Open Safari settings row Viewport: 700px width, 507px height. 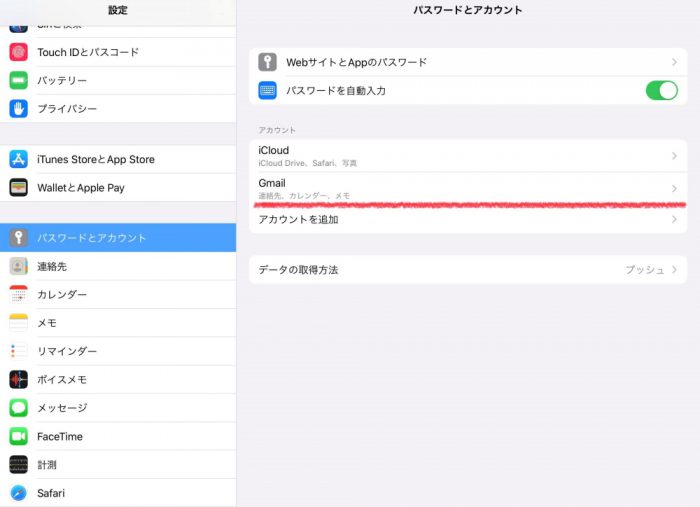pyautogui.click(x=118, y=493)
